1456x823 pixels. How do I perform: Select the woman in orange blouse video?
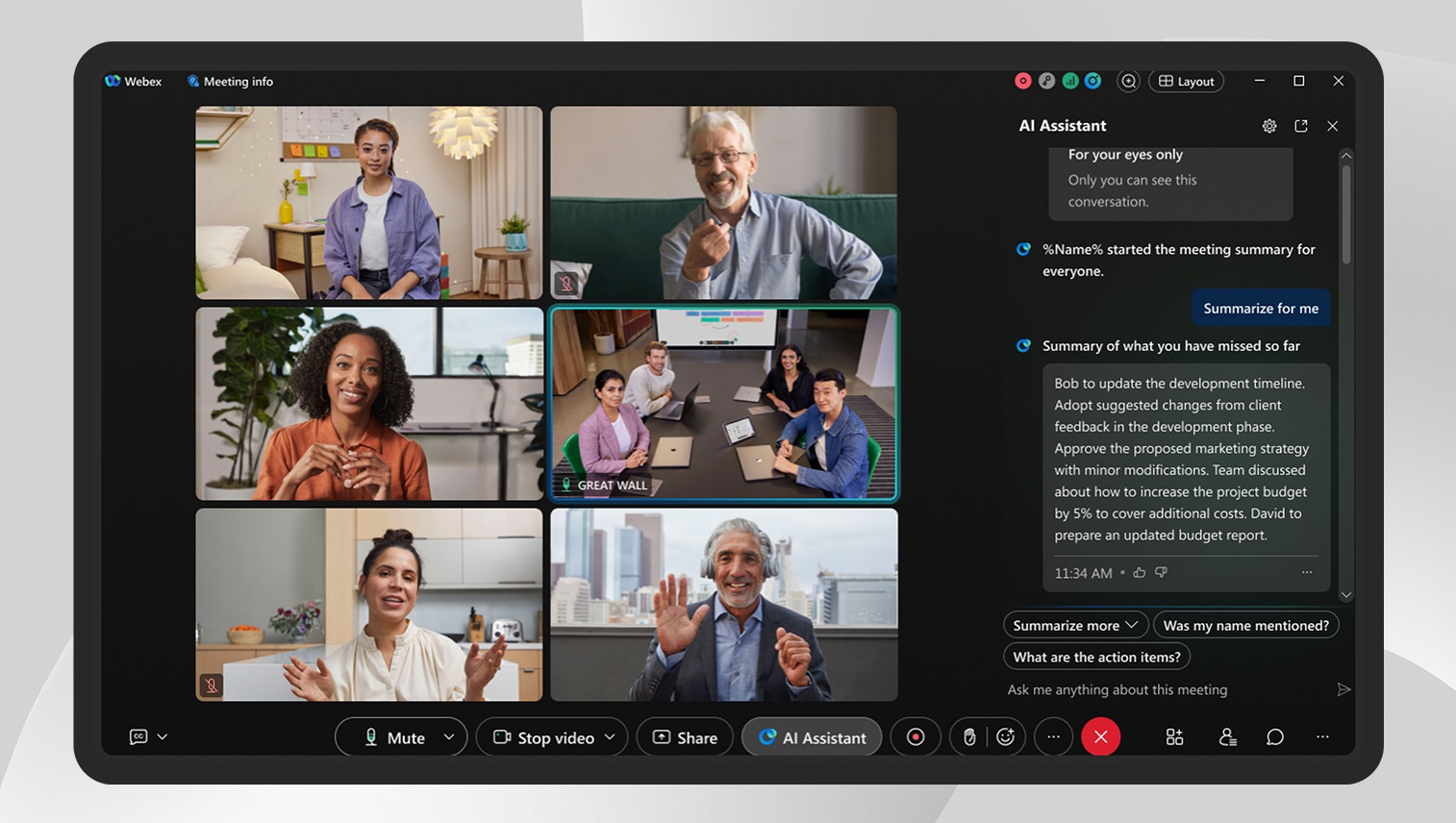[369, 404]
